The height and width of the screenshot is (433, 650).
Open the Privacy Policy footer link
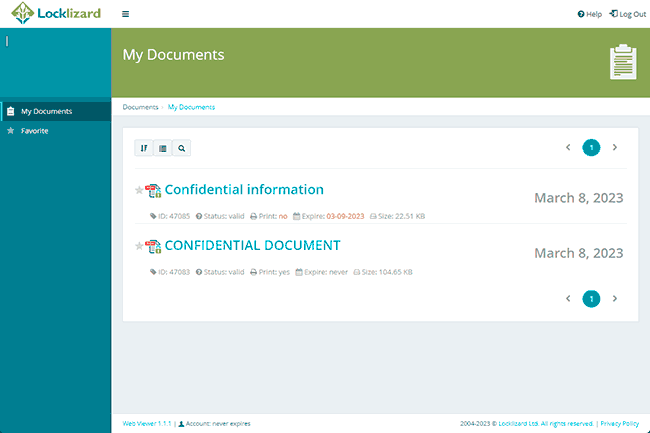click(620, 423)
